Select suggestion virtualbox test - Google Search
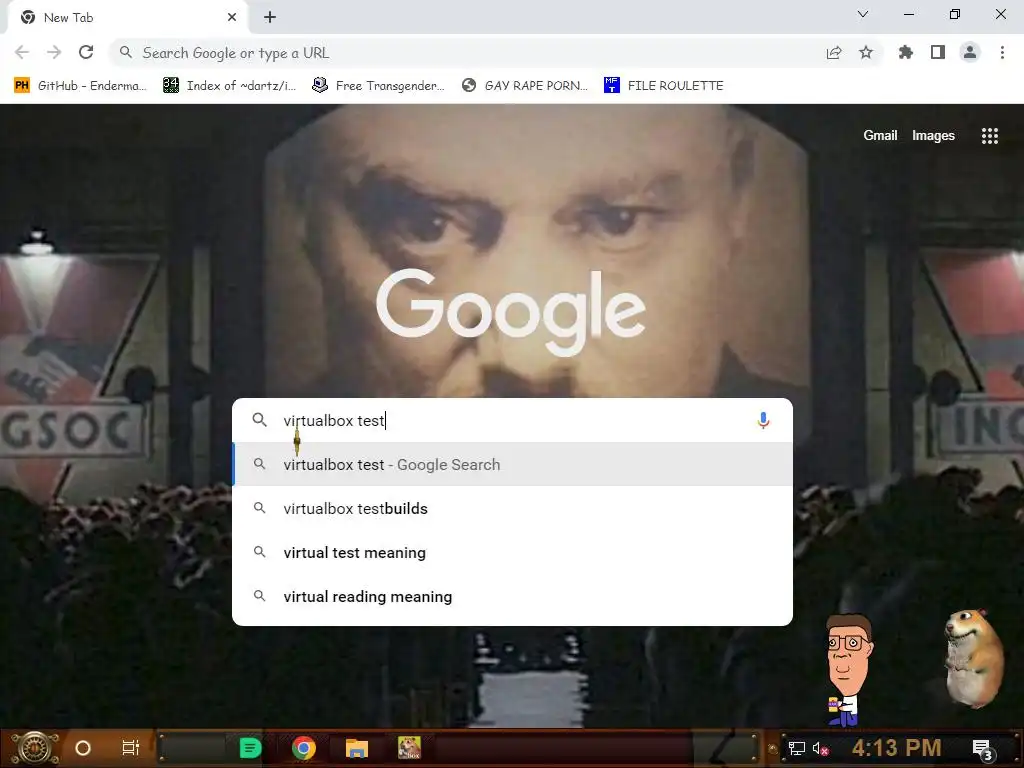Screen dimensions: 1024x768 tap(513, 464)
